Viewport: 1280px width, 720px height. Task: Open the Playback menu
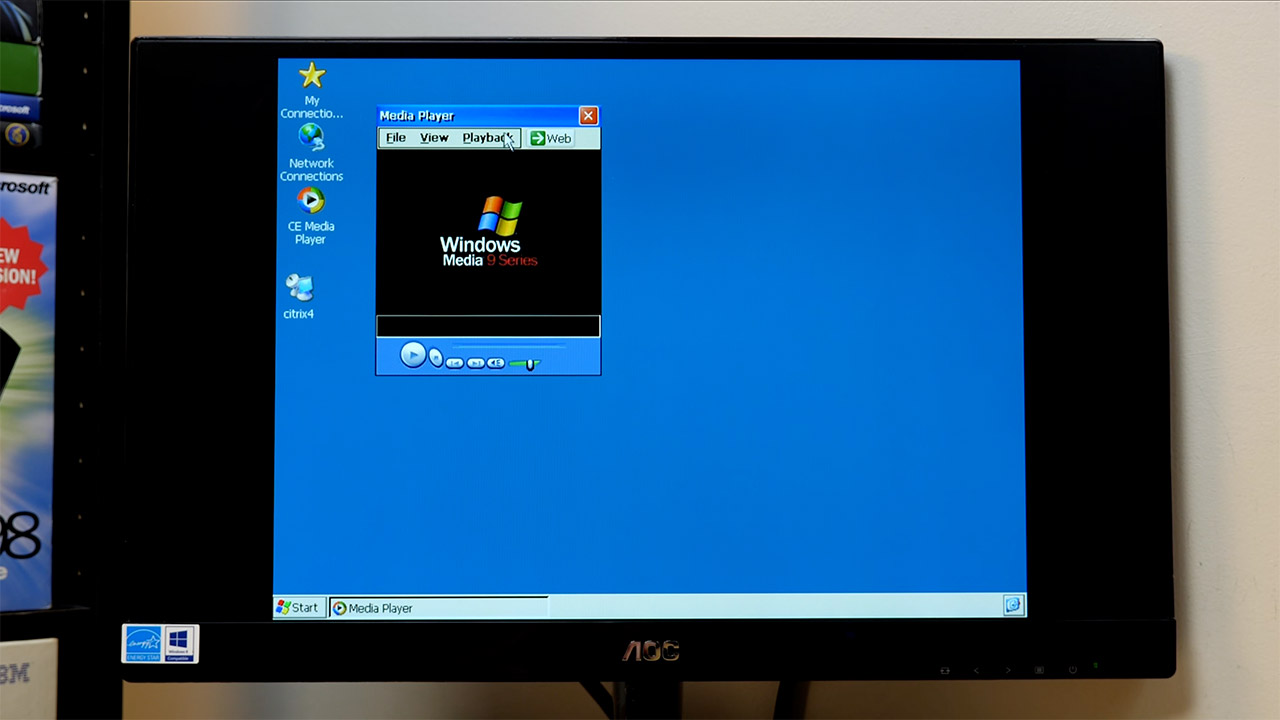tap(488, 138)
